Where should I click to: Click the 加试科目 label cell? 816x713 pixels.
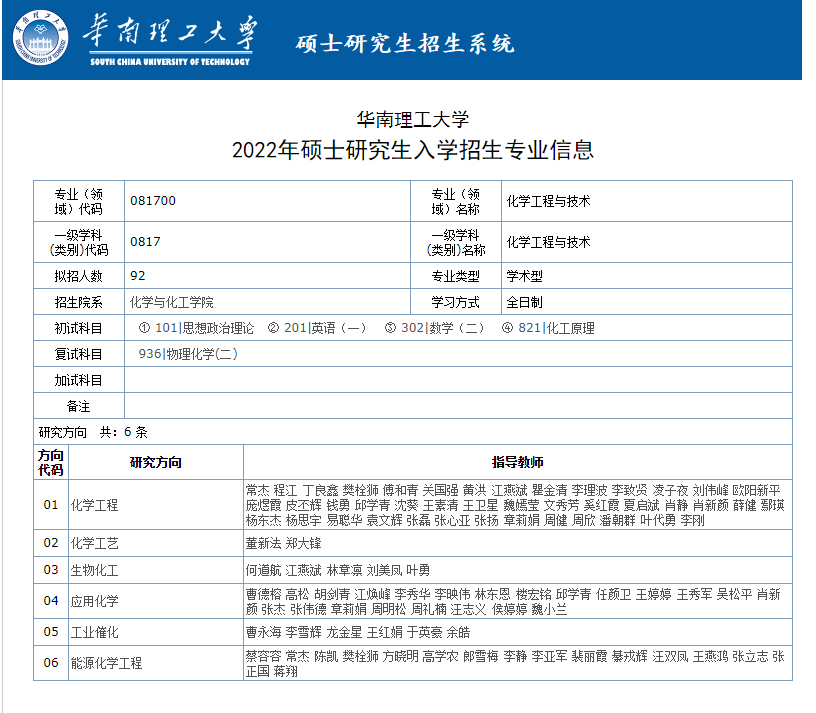tap(79, 380)
